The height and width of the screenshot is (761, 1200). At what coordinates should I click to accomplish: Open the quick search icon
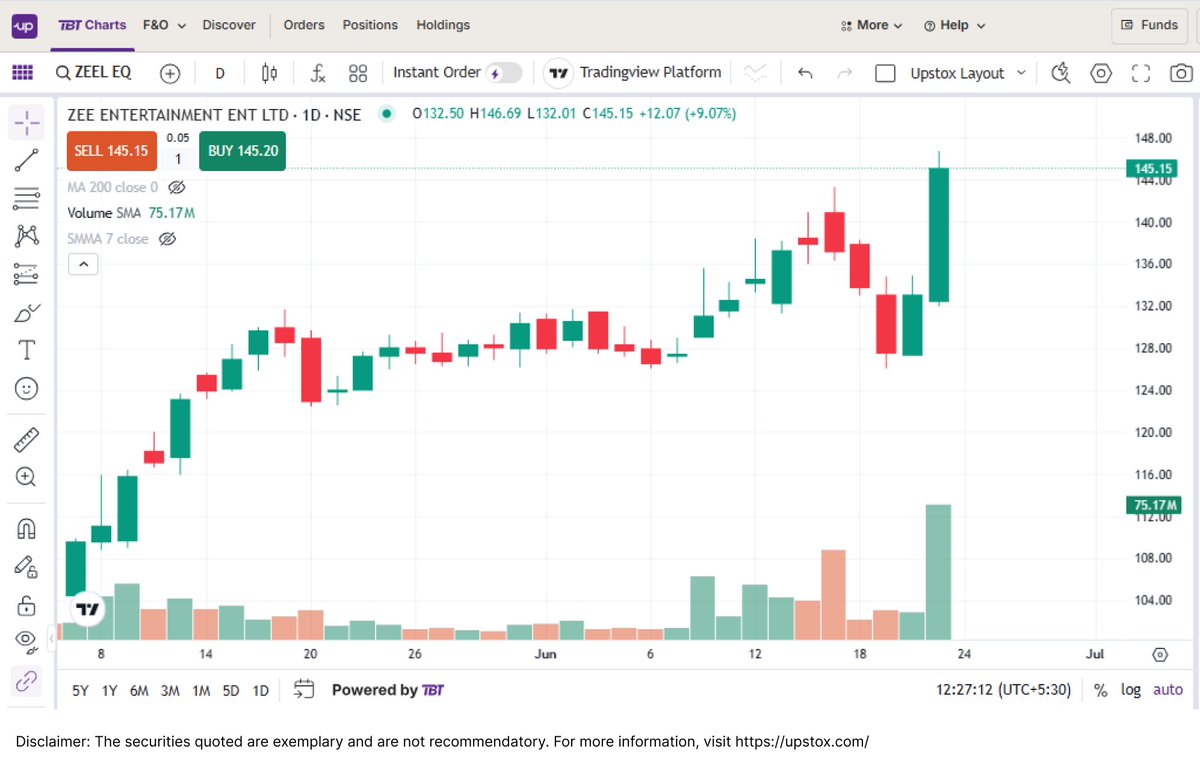click(x=1062, y=73)
